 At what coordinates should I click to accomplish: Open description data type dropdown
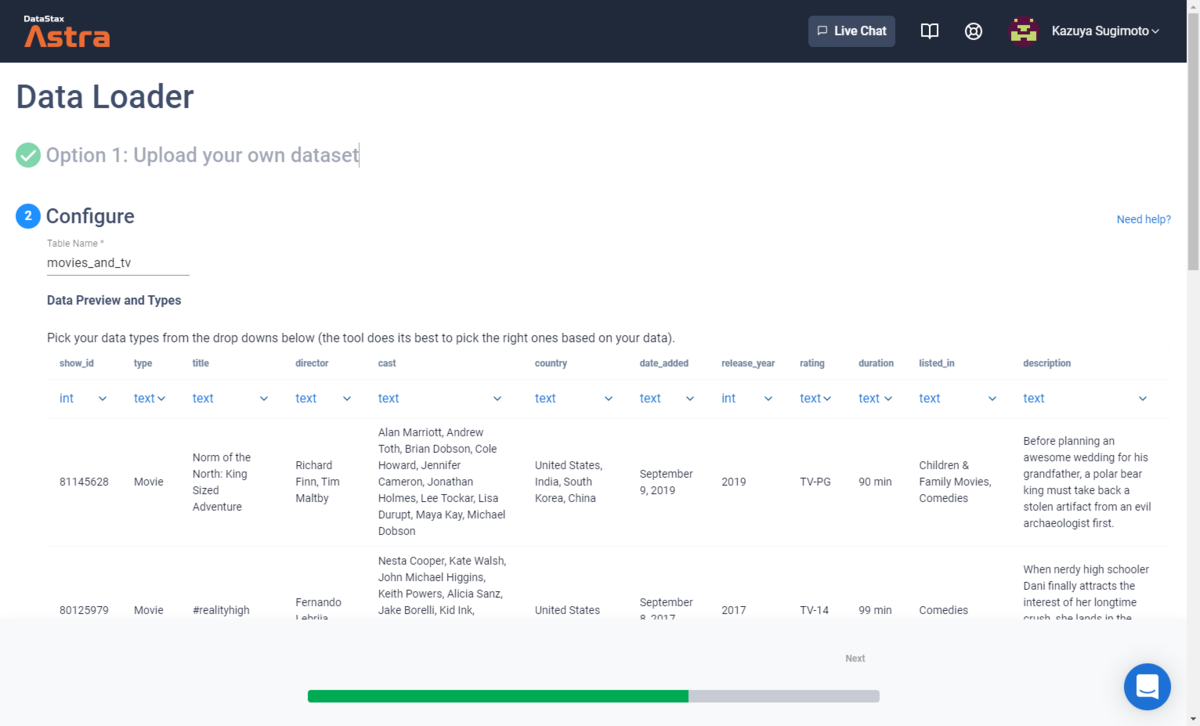pos(1085,398)
